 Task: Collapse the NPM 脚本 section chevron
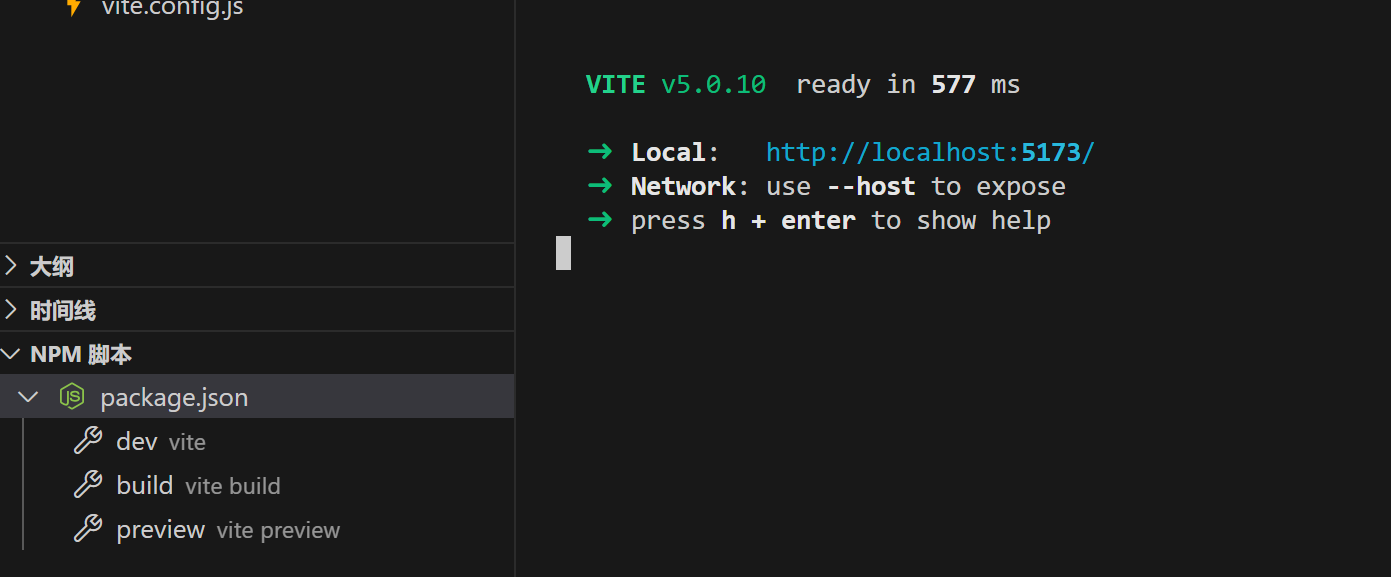coord(11,354)
